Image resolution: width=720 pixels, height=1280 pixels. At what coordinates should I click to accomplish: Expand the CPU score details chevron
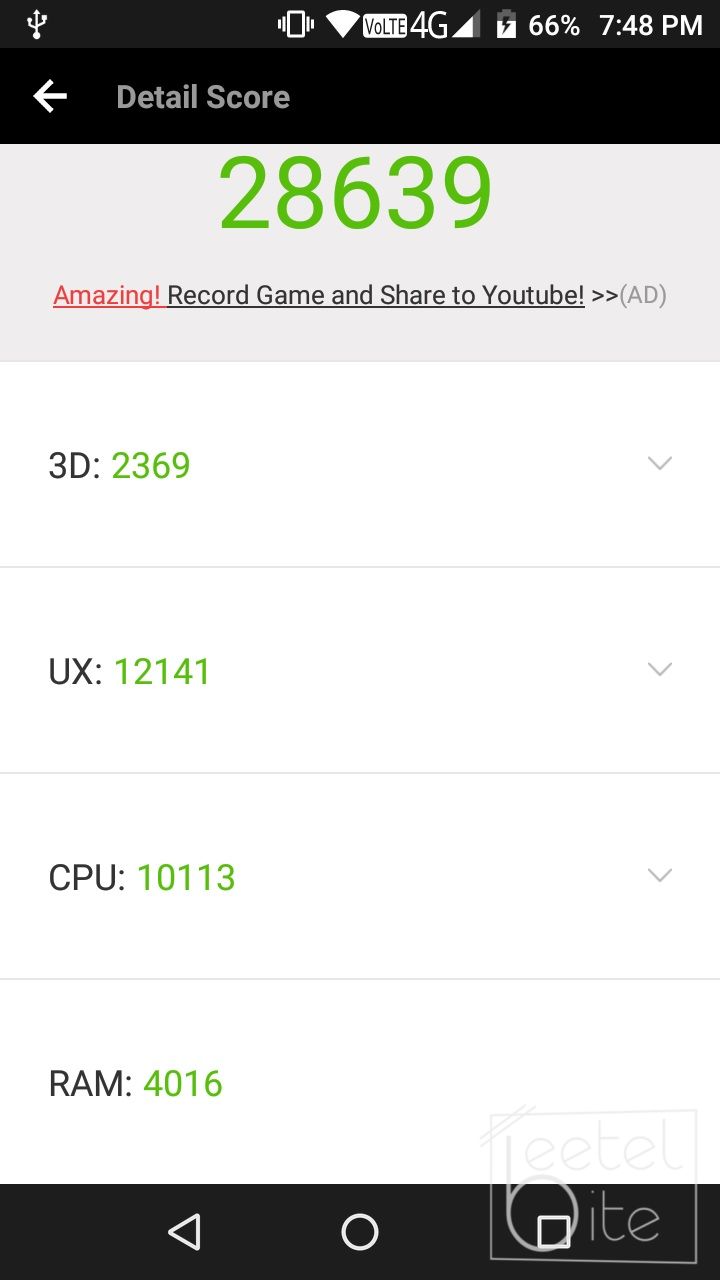[x=659, y=875]
